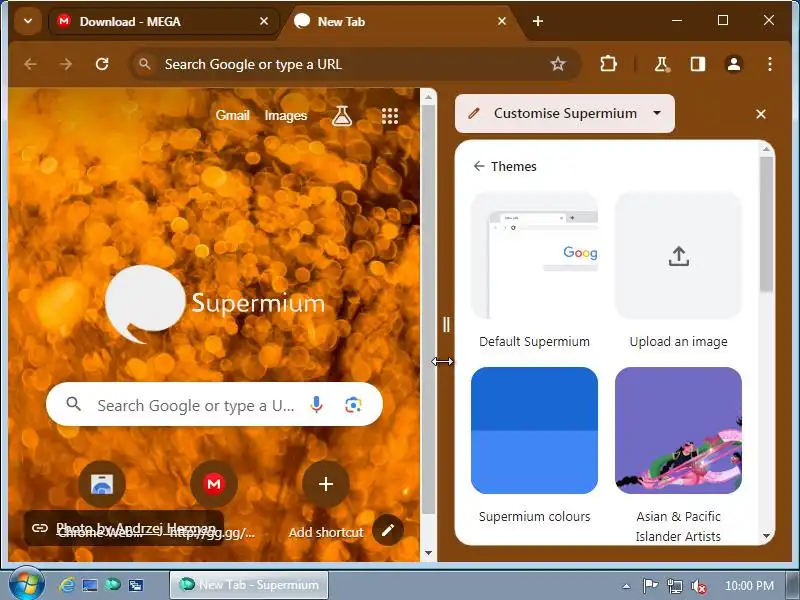Click the address bar search field

[x=354, y=64]
